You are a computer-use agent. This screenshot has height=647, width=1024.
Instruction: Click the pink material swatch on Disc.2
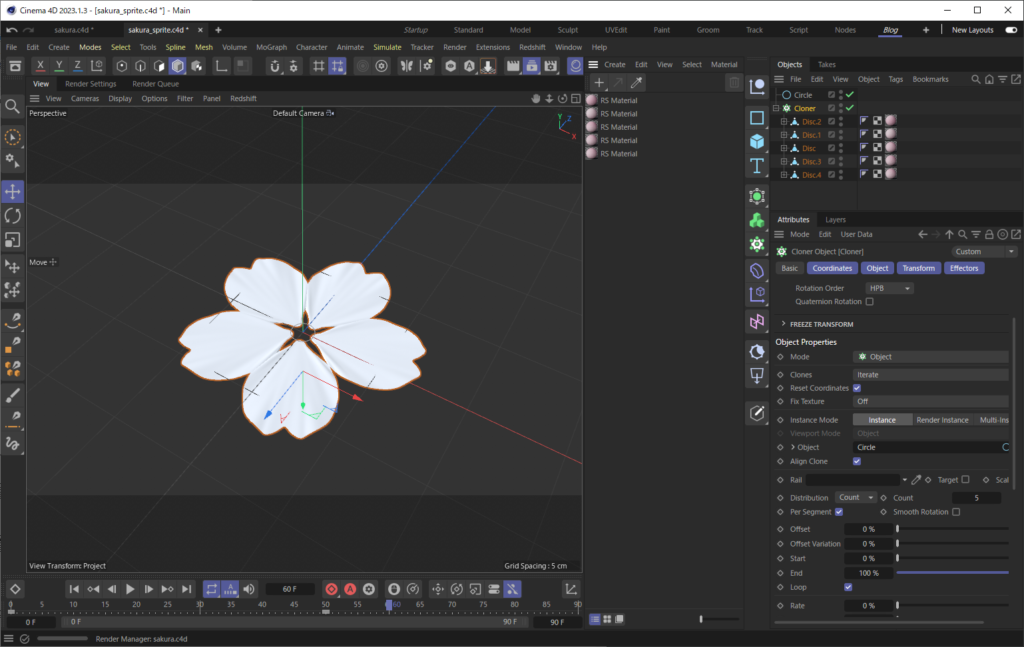(891, 119)
